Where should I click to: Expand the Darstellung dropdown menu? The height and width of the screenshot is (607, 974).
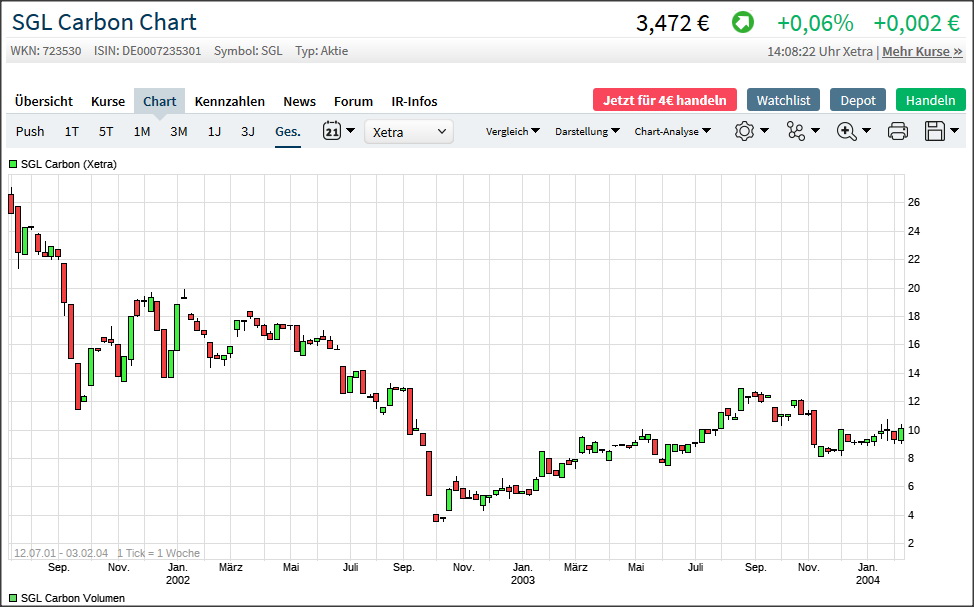pyautogui.click(x=587, y=131)
